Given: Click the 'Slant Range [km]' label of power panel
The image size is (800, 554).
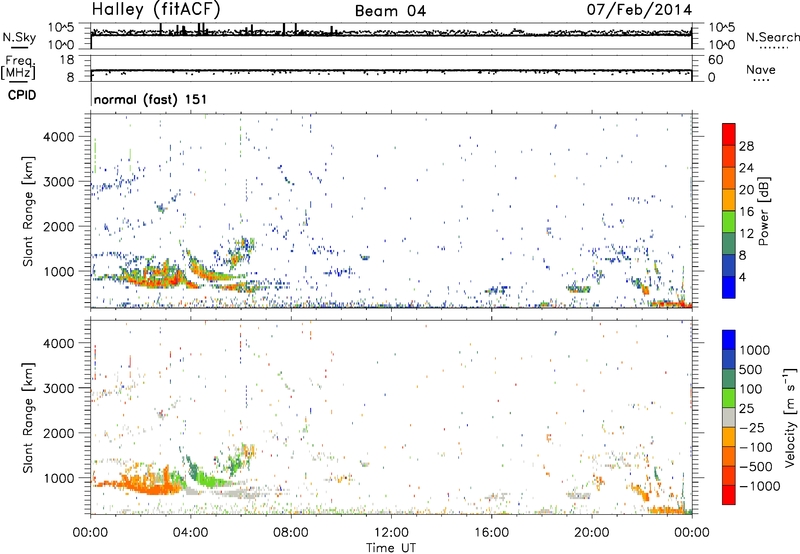Looking at the screenshot, I should 29,211.
